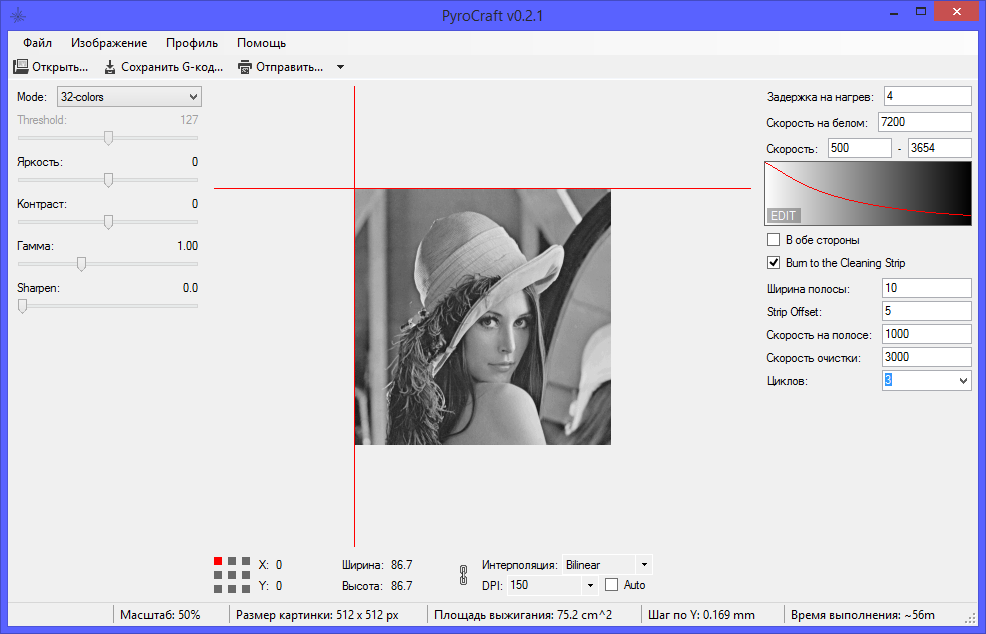The width and height of the screenshot is (986, 634).
Task: Click the Яркость brightness slider handle
Action: [x=108, y=180]
